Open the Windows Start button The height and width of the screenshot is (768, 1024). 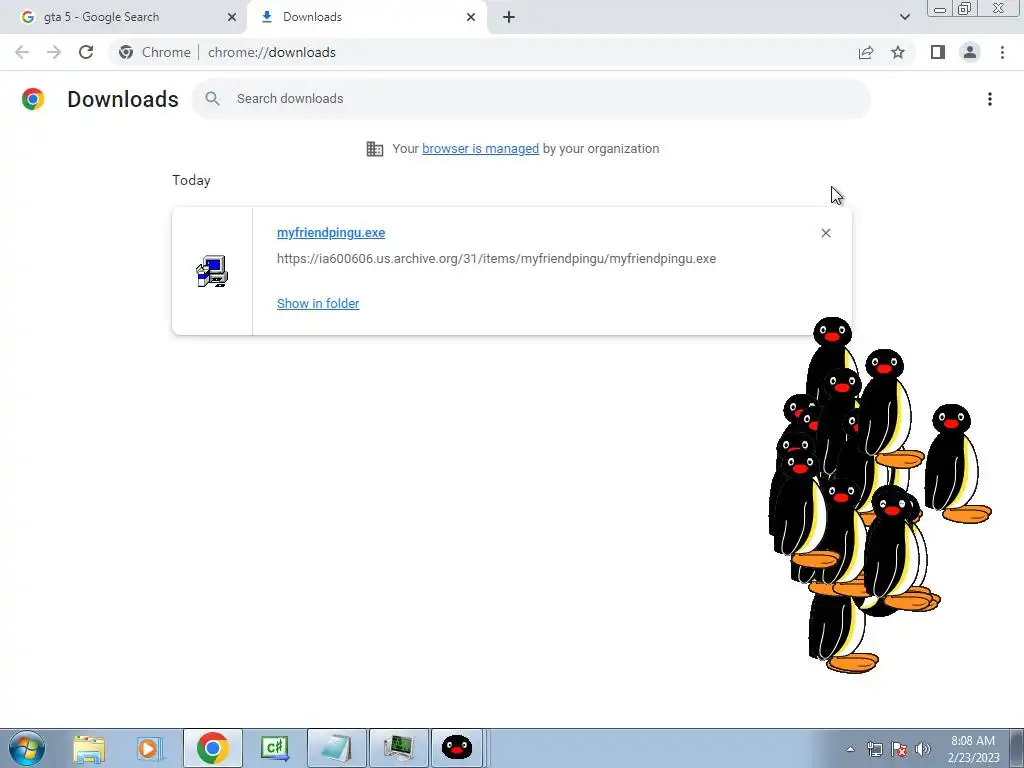[x=27, y=748]
